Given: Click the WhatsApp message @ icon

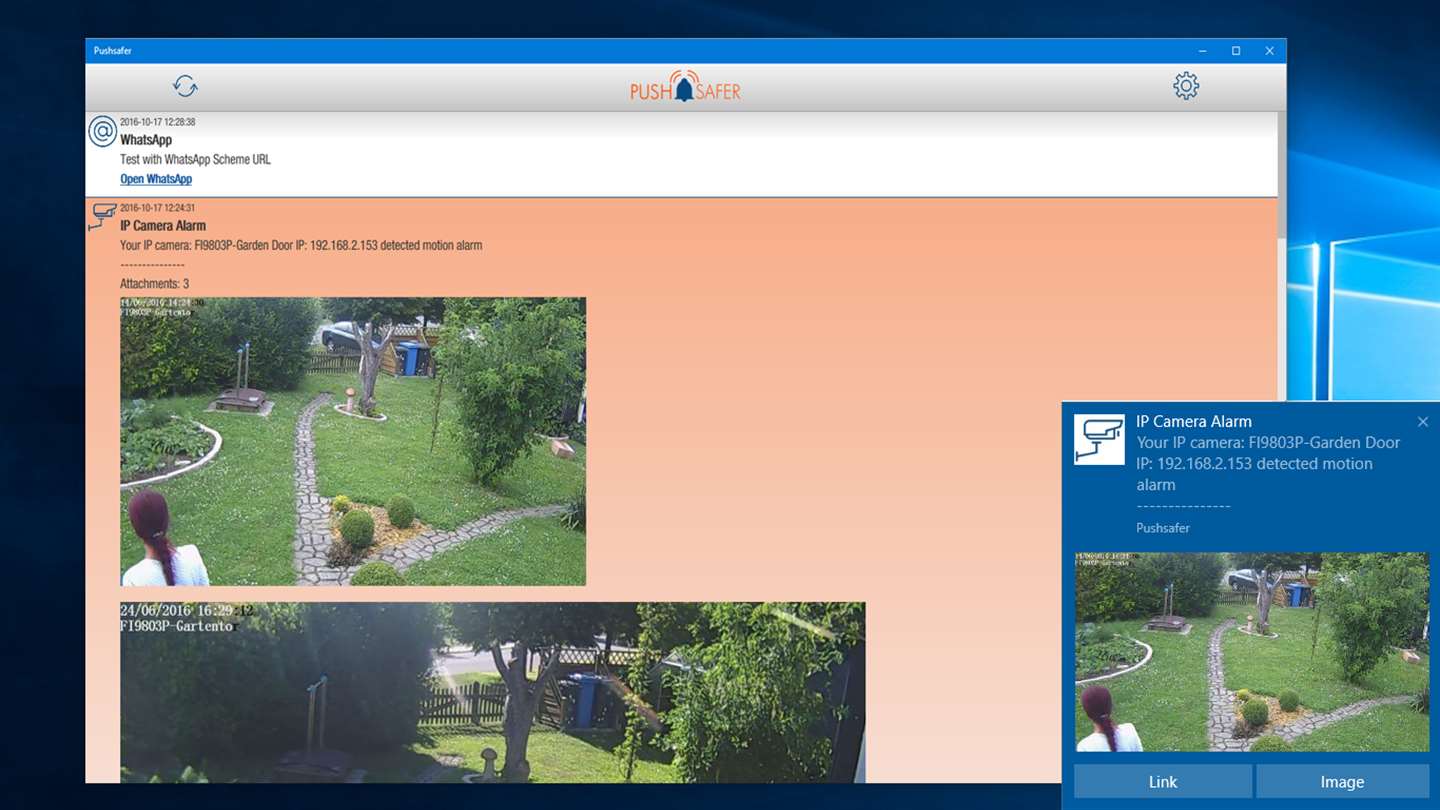Looking at the screenshot, I should tap(103, 131).
